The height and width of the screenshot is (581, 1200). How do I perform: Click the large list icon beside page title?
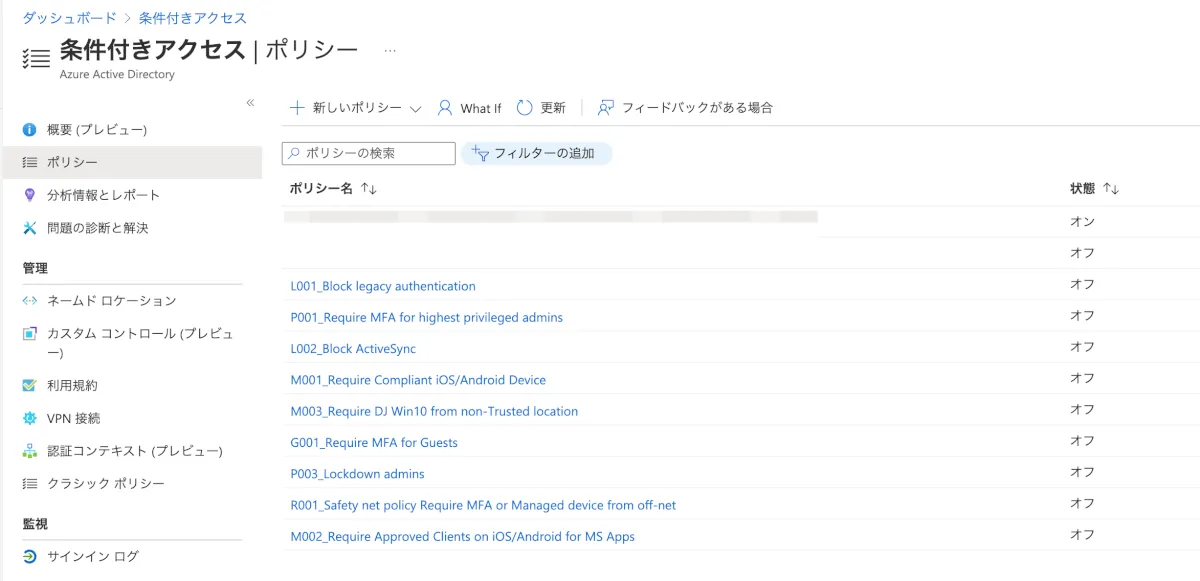tap(36, 57)
